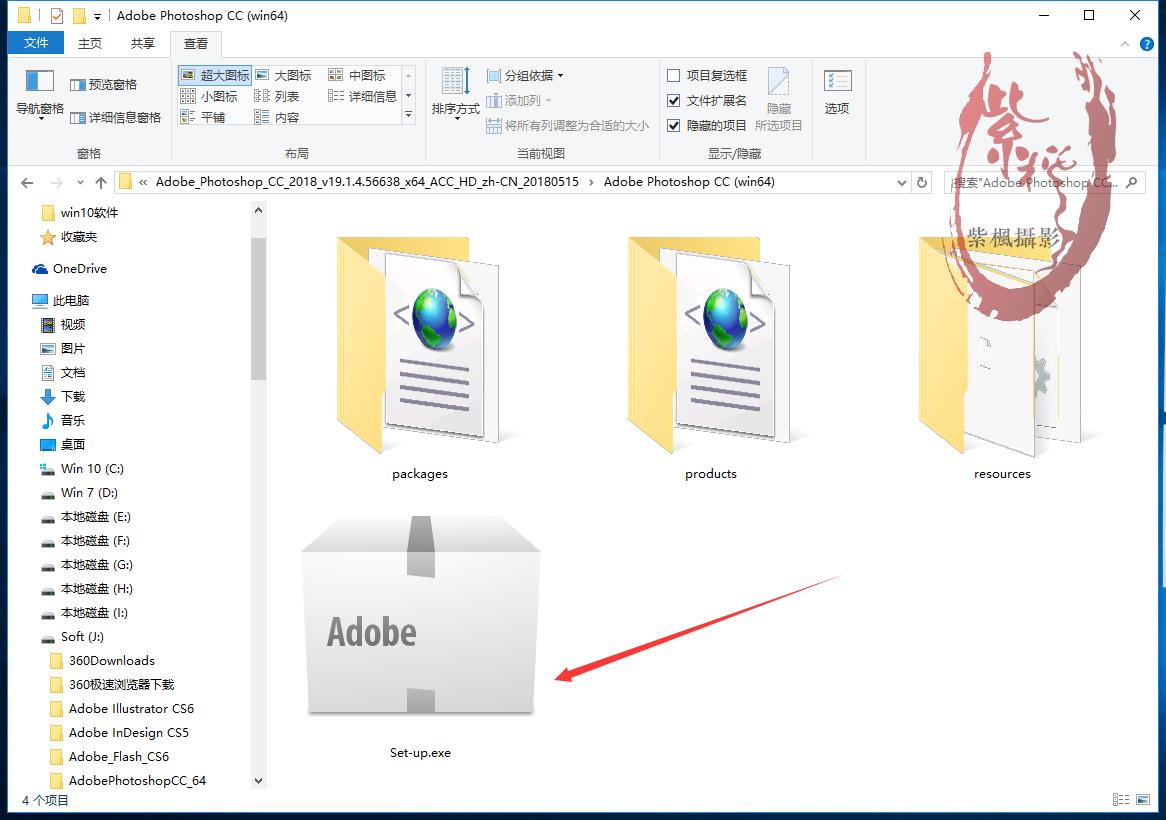1166x820 pixels.
Task: Select Medium icons layout
Action: pos(357,75)
